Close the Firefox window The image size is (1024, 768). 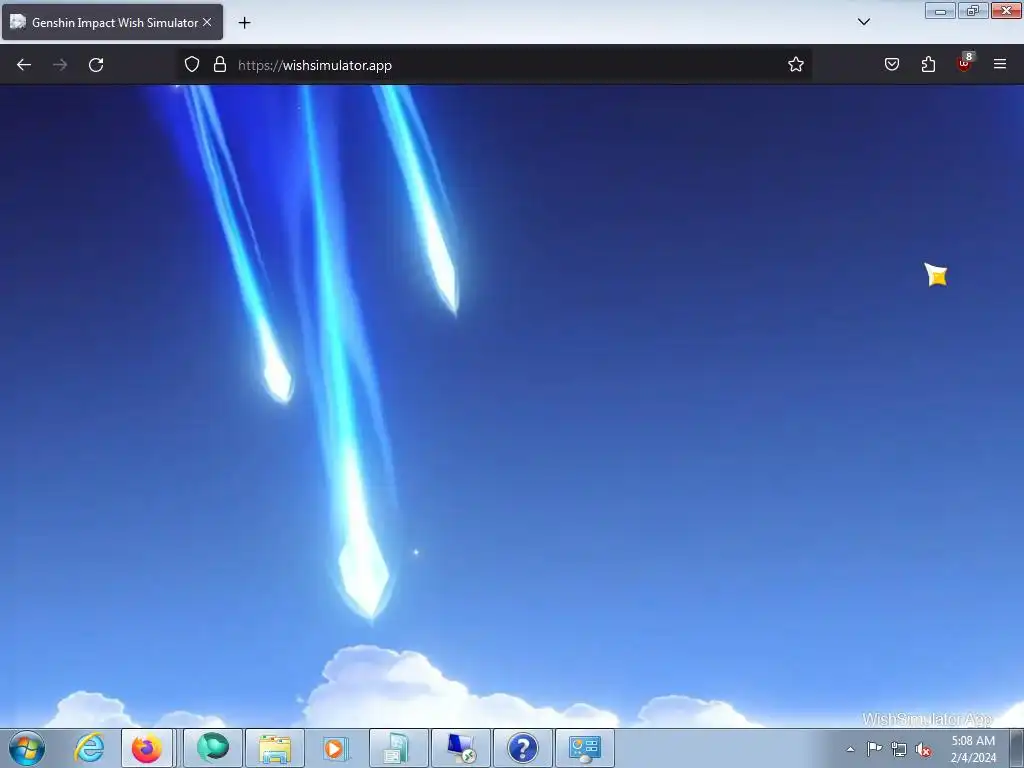click(x=1006, y=10)
